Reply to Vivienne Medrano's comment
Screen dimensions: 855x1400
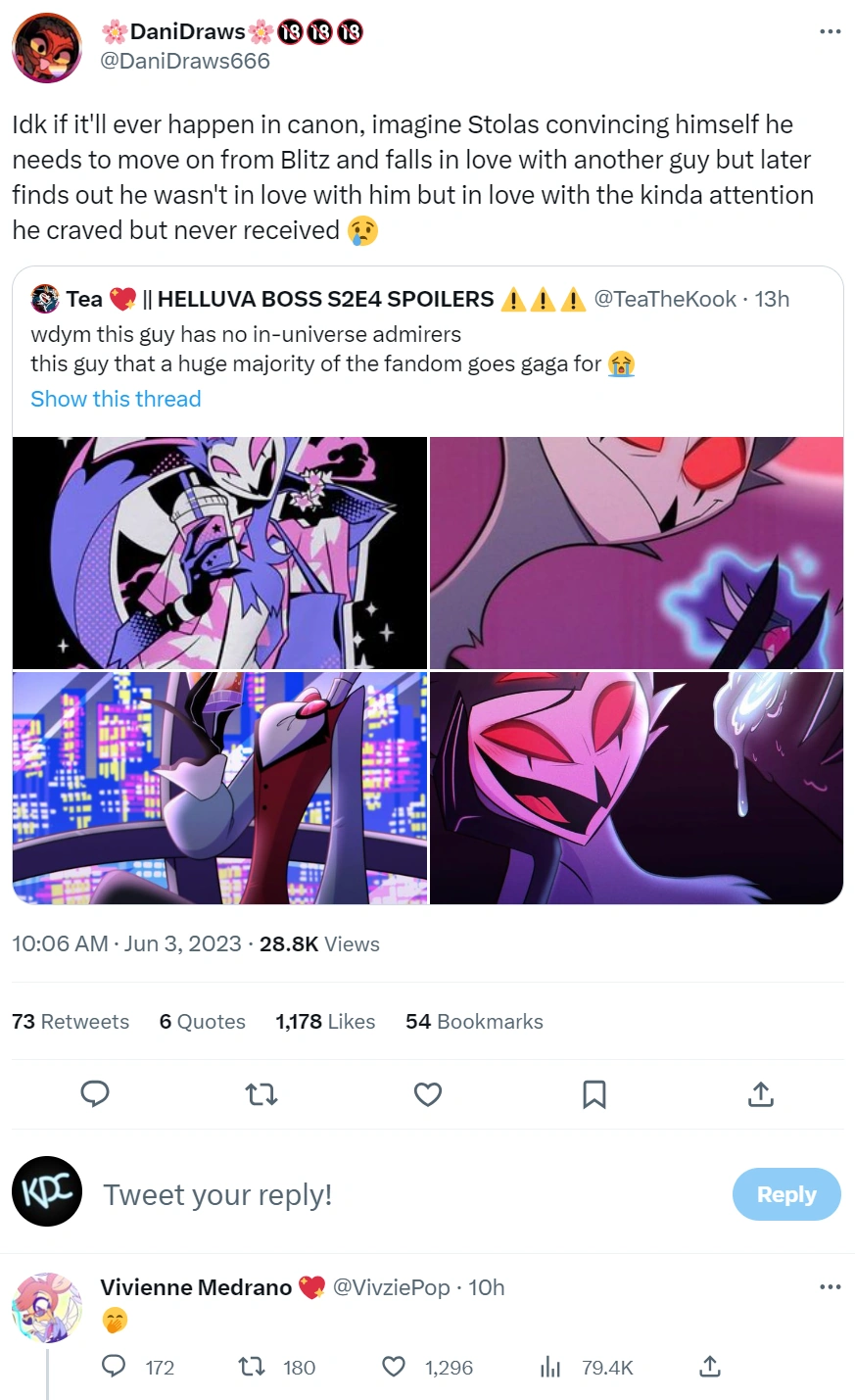click(x=116, y=1368)
